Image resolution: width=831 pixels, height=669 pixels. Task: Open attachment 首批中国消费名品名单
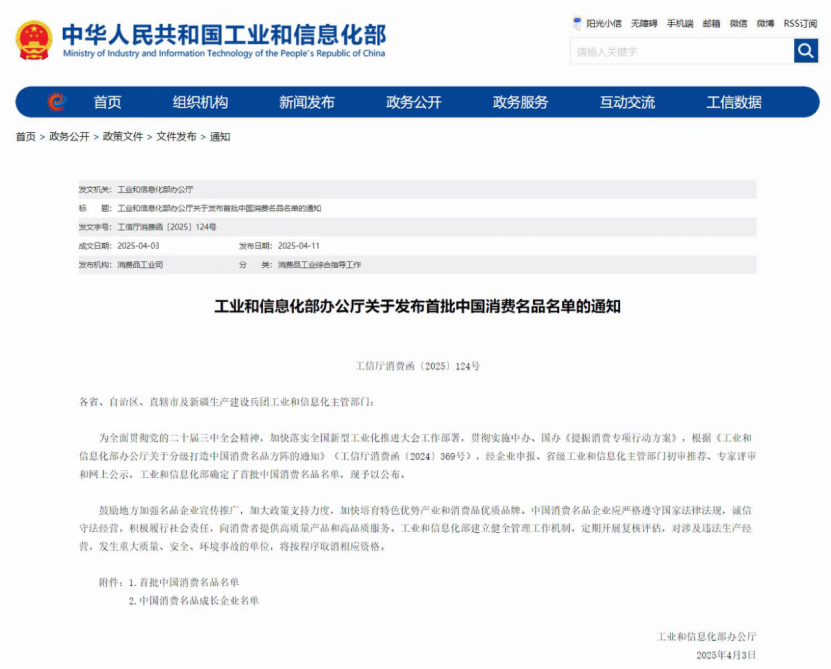pyautogui.click(x=189, y=582)
